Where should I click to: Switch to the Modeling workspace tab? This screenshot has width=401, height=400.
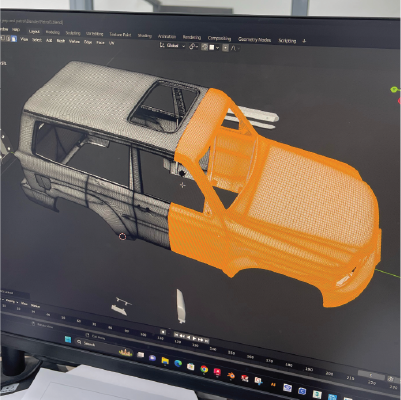pyautogui.click(x=52, y=32)
